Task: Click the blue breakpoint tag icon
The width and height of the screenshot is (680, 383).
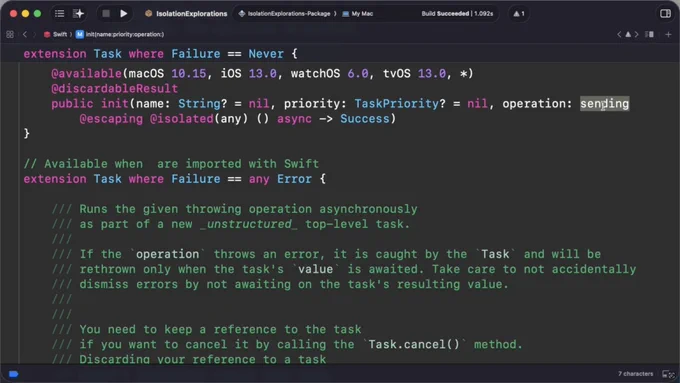Action: pyautogui.click(x=13, y=374)
